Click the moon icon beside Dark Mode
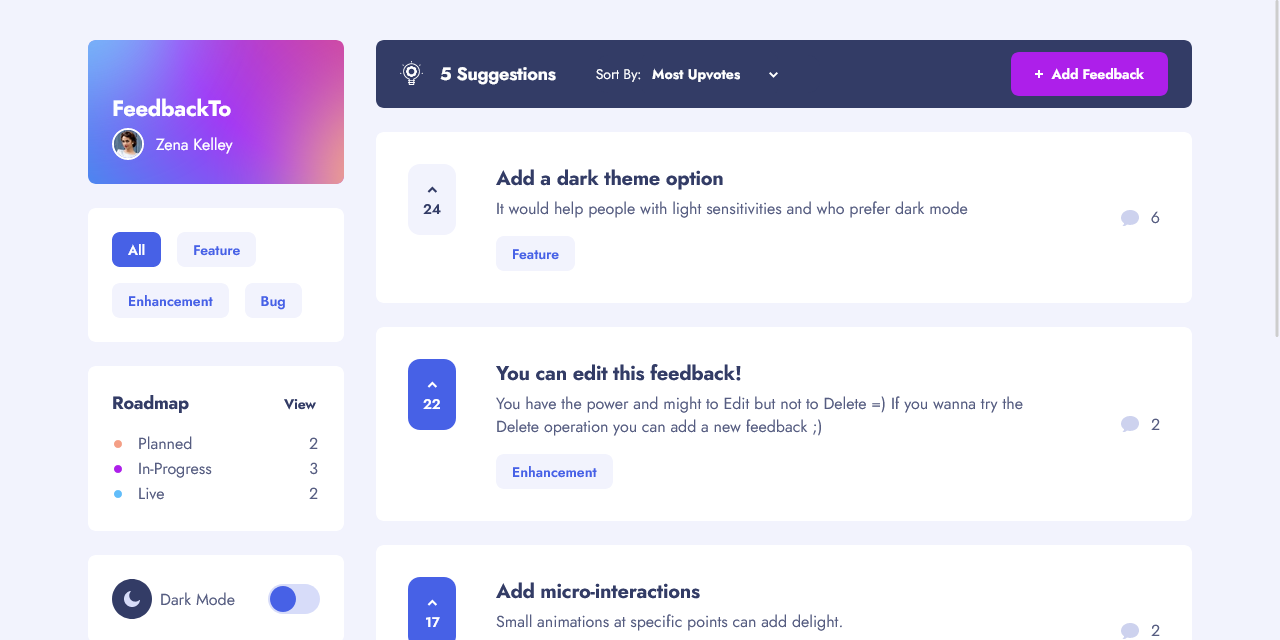 point(131,599)
